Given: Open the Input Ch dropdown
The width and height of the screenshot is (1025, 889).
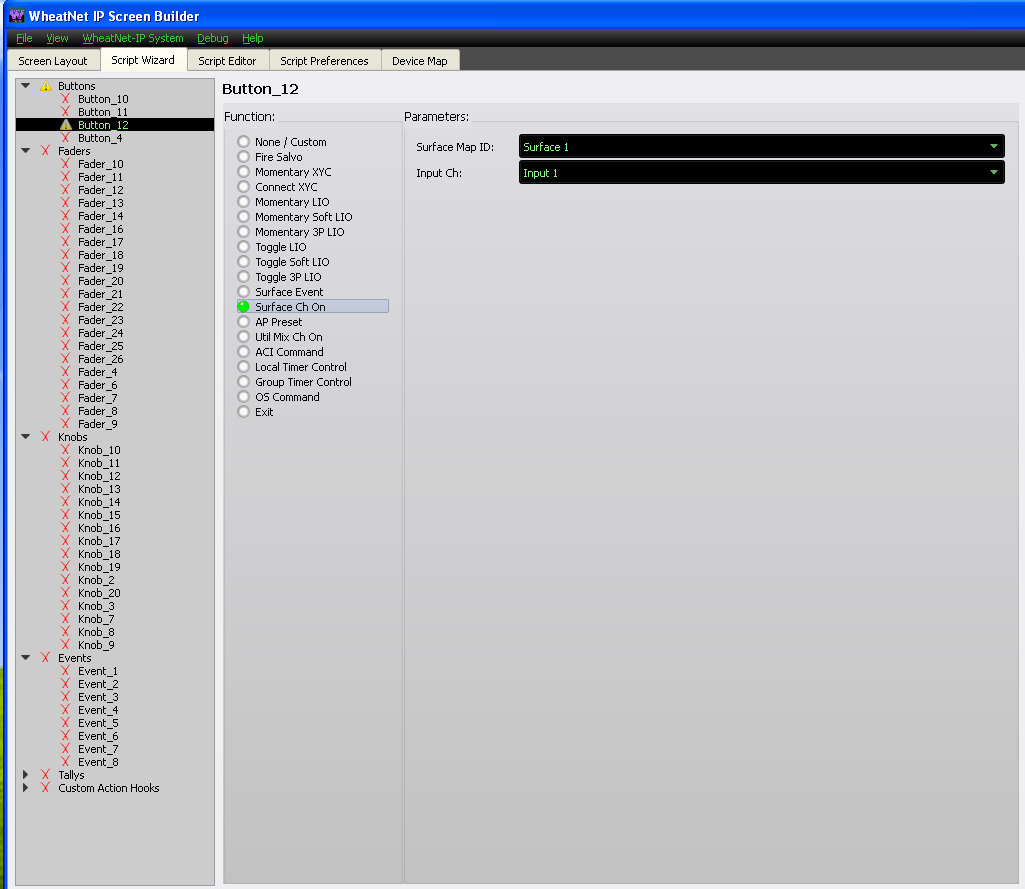Looking at the screenshot, I should (x=993, y=172).
